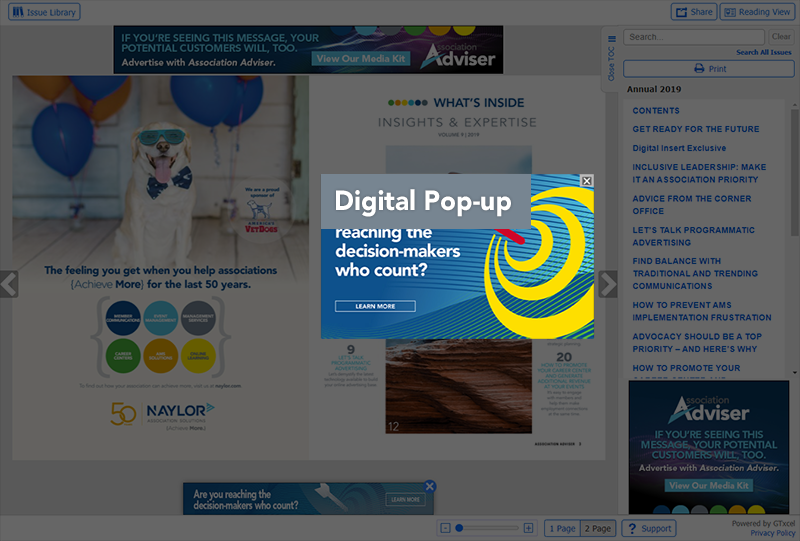Click the zoom in plus icon
The height and width of the screenshot is (541, 800).
pos(529,528)
